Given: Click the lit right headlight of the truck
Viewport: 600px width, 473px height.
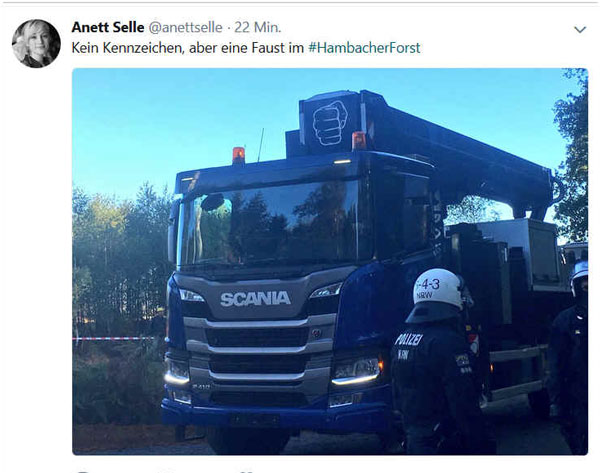Looking at the screenshot, I should click(356, 370).
